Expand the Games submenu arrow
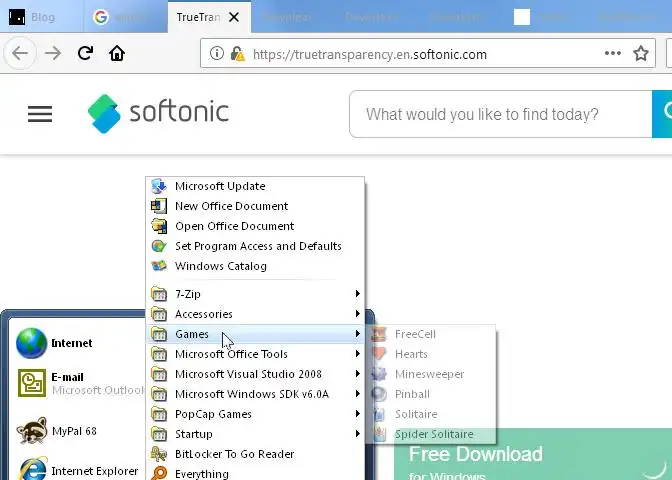Viewport: 672px width, 480px height. 357,334
